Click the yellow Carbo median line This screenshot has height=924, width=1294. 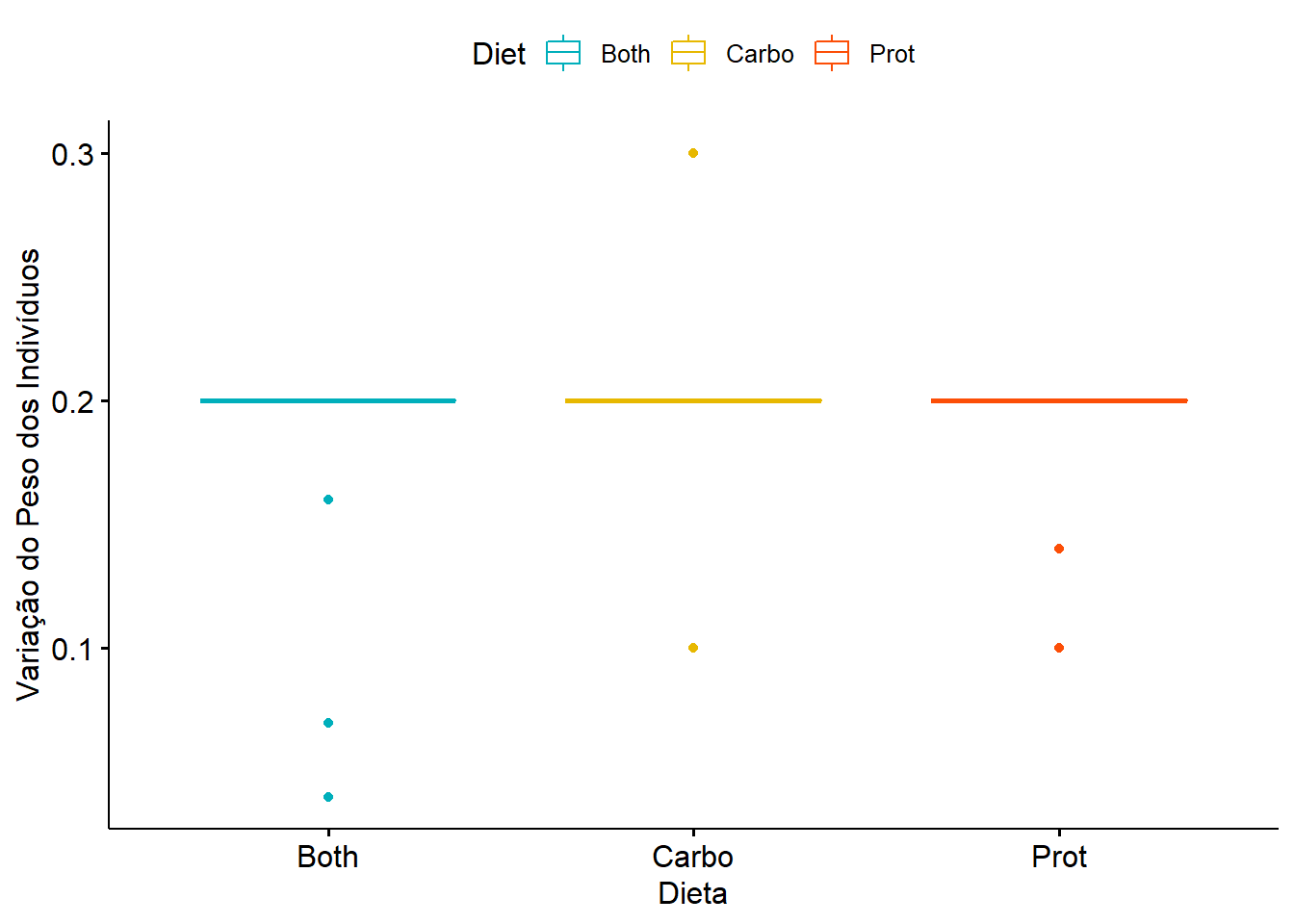click(693, 400)
